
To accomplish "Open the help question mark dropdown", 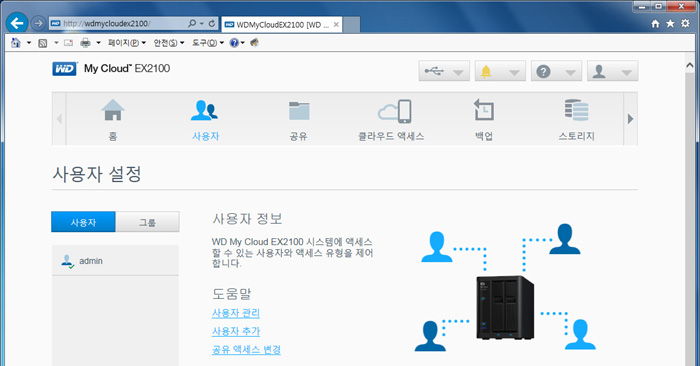I will coord(556,71).
